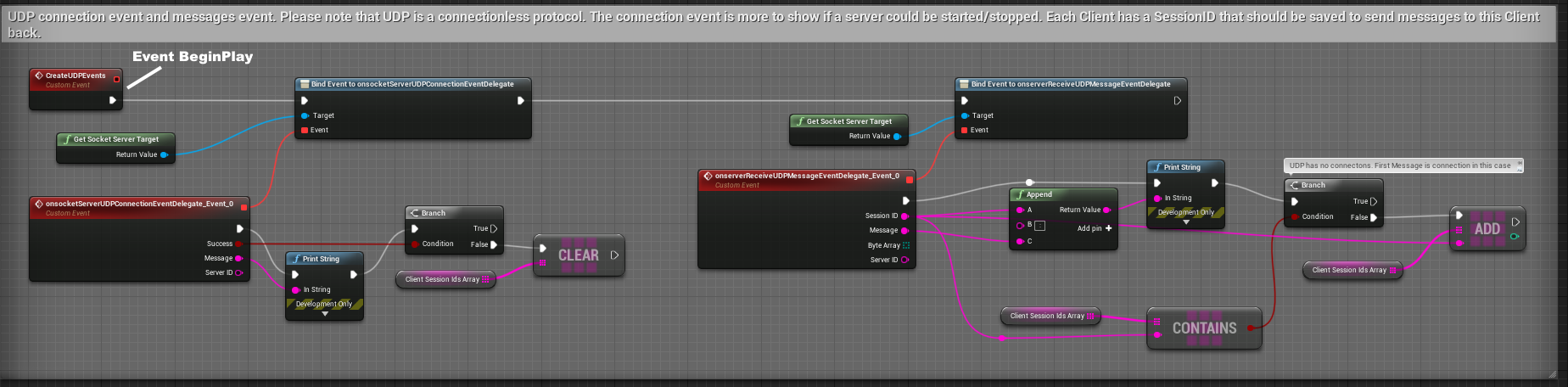
Task: Click the Server ID pin on onserverReceiveUDPMessage event
Action: 904,260
